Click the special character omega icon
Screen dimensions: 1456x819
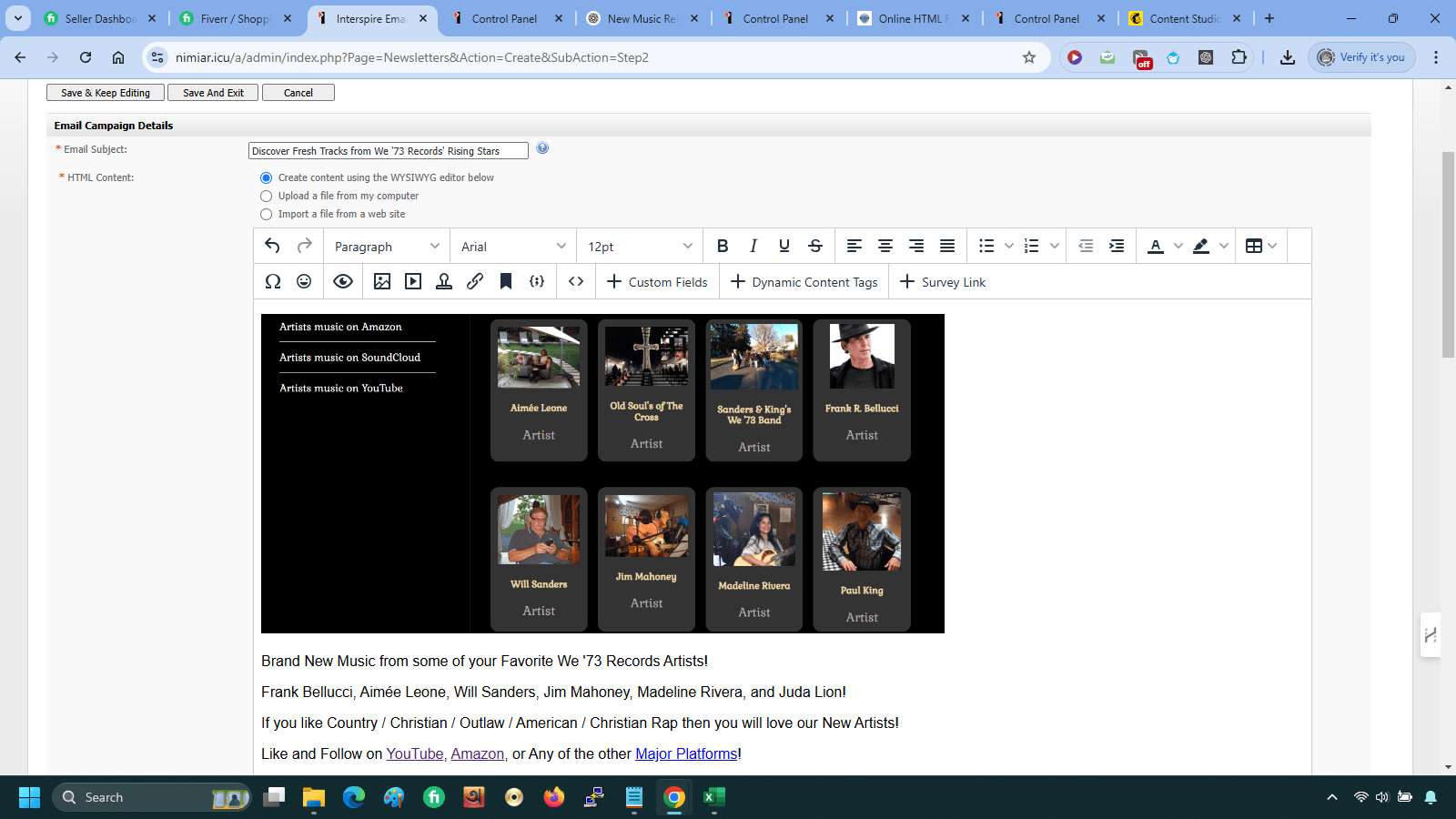272,282
